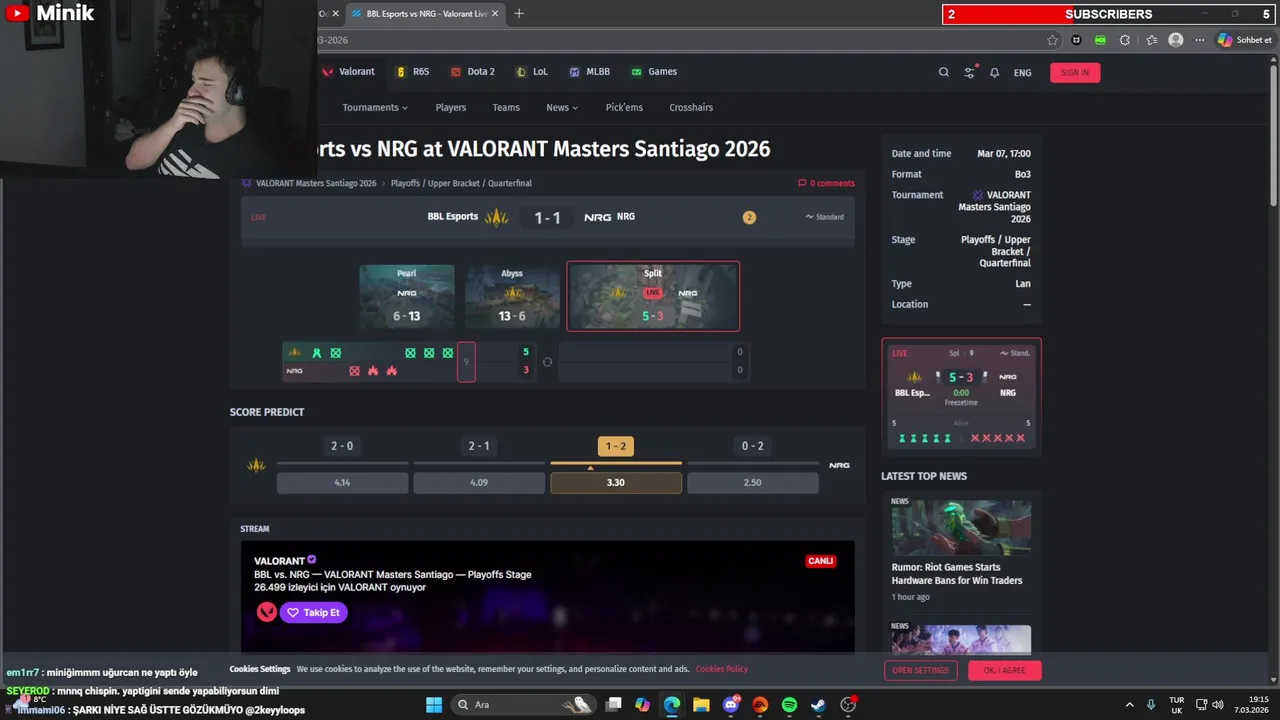Pick the 0 - 2 score prediction
This screenshot has width=1280, height=720.
pos(753,446)
